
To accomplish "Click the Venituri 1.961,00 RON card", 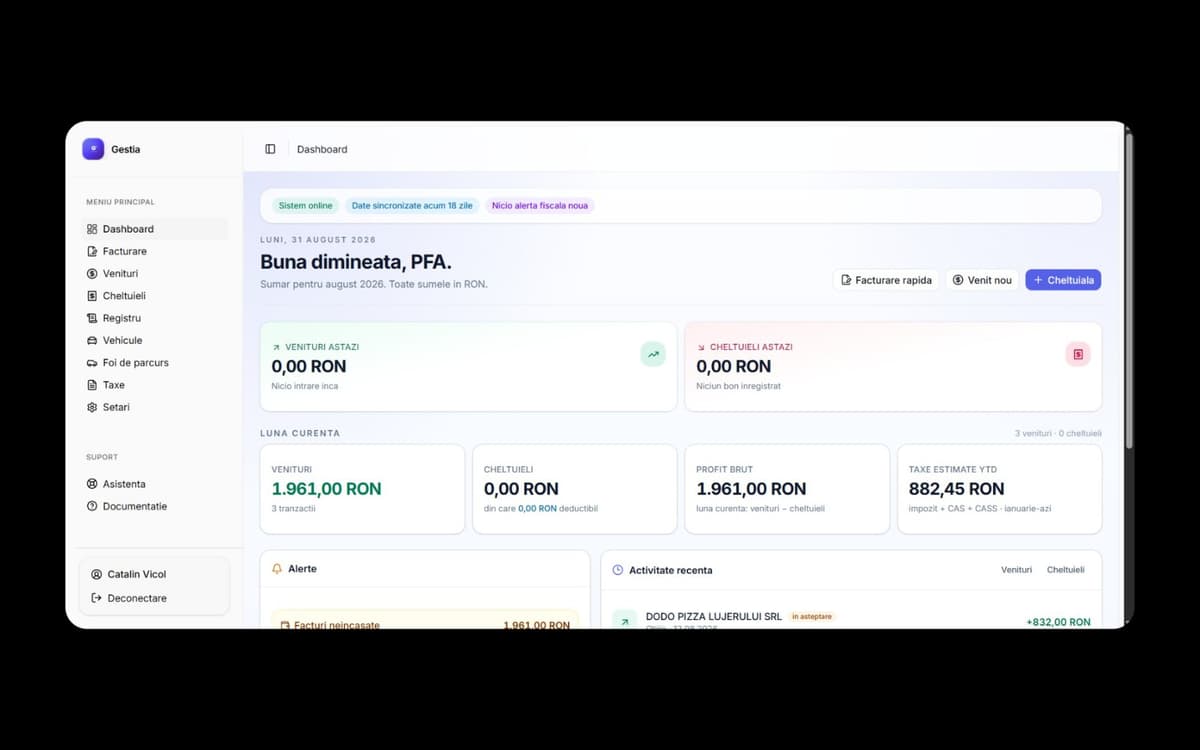I will click(362, 489).
